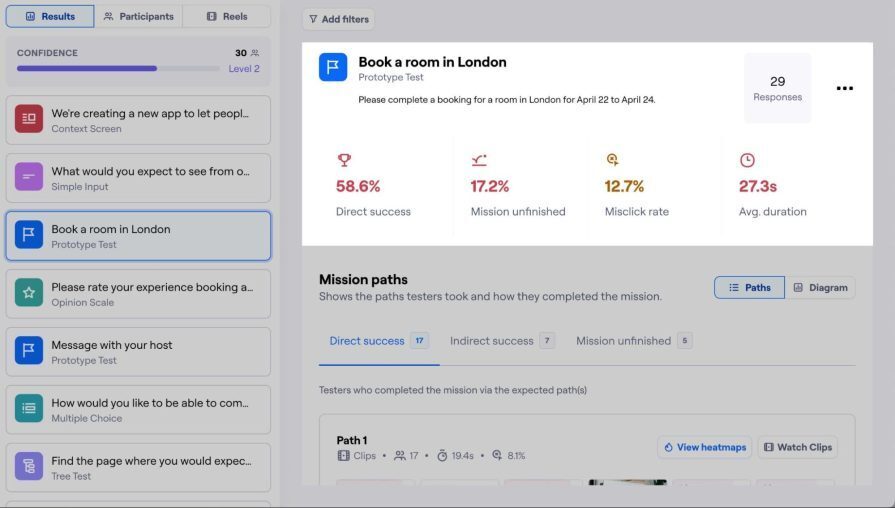
Task: Switch mission view to Paths
Action: (749, 288)
